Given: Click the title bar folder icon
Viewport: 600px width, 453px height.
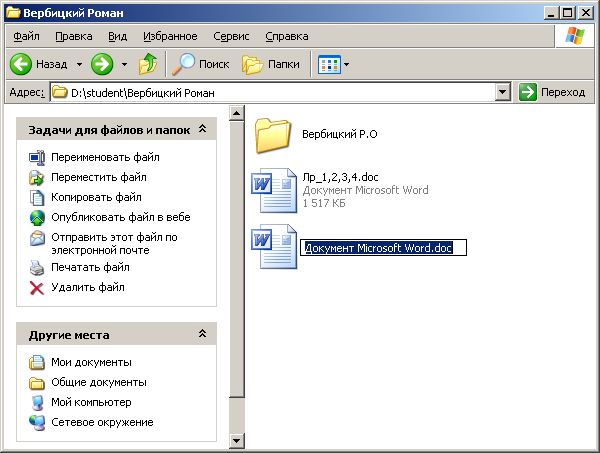Looking at the screenshot, I should 13,13.
